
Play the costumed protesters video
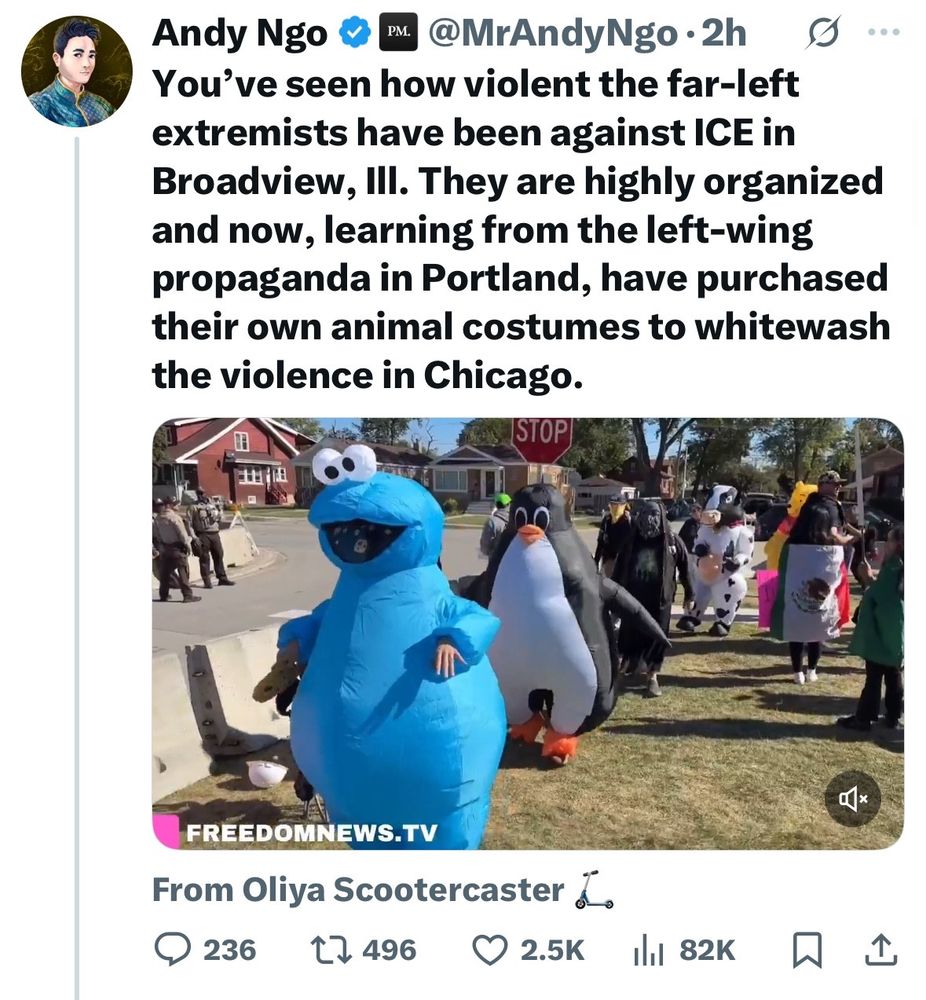[x=527, y=633]
